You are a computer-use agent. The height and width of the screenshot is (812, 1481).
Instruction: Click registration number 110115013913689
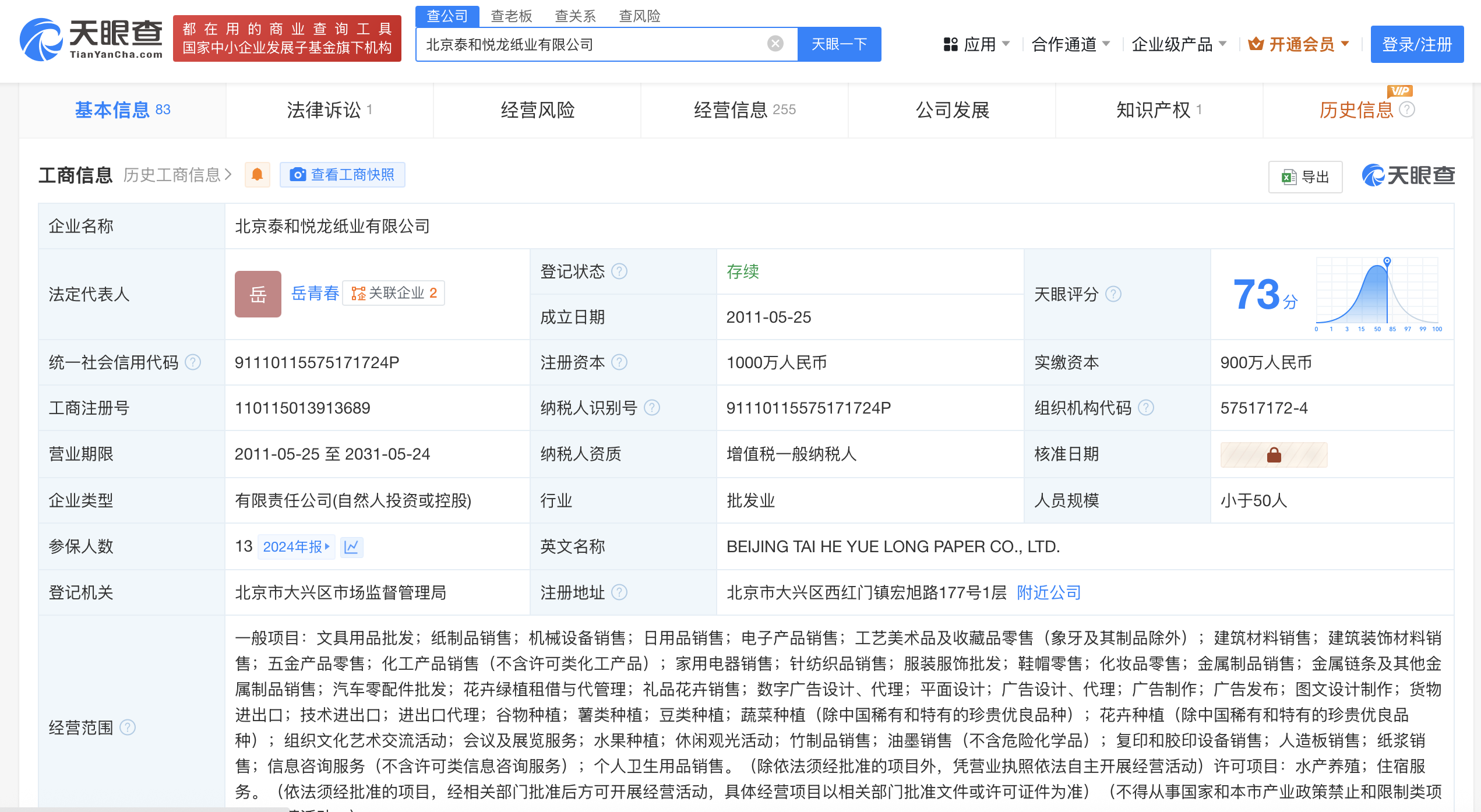click(302, 408)
